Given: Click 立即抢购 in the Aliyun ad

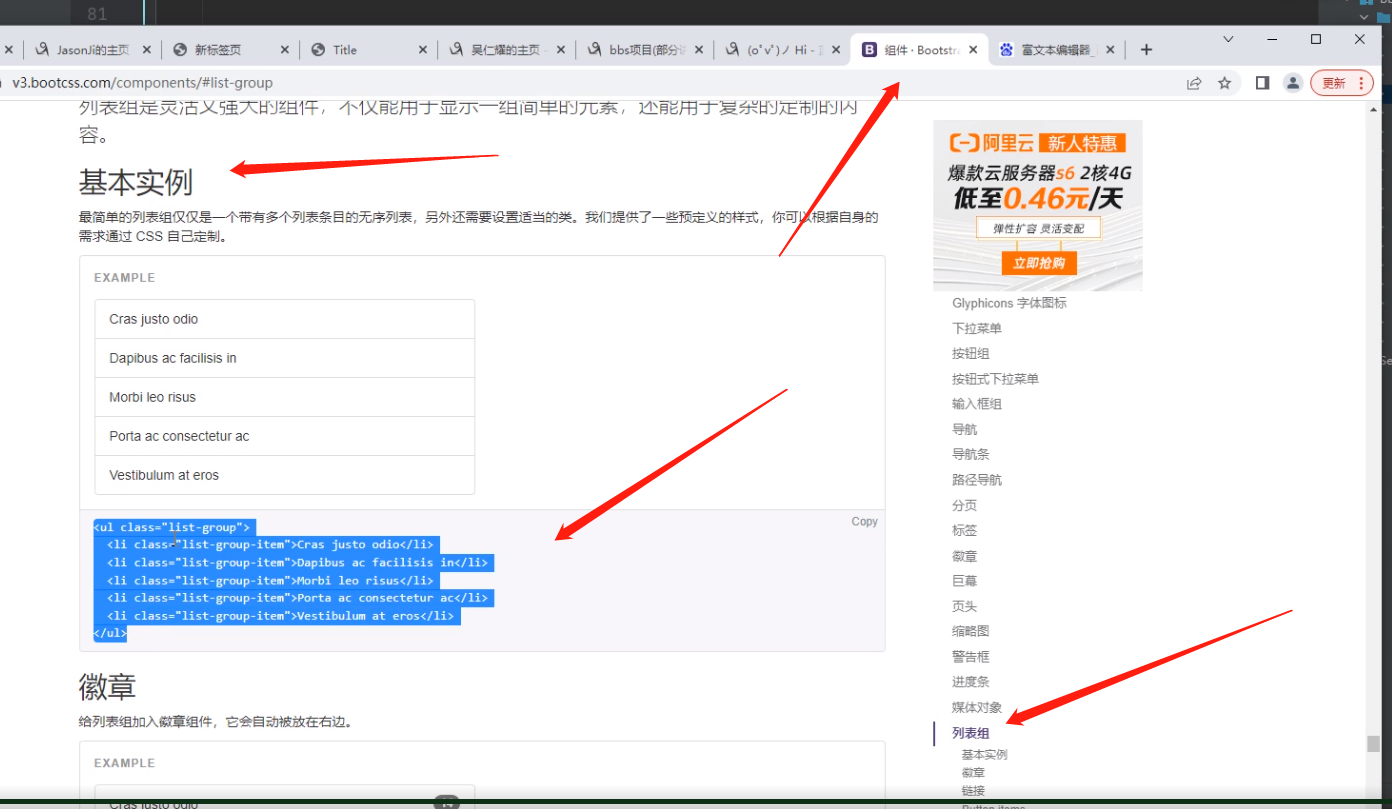Looking at the screenshot, I should click(x=1039, y=263).
